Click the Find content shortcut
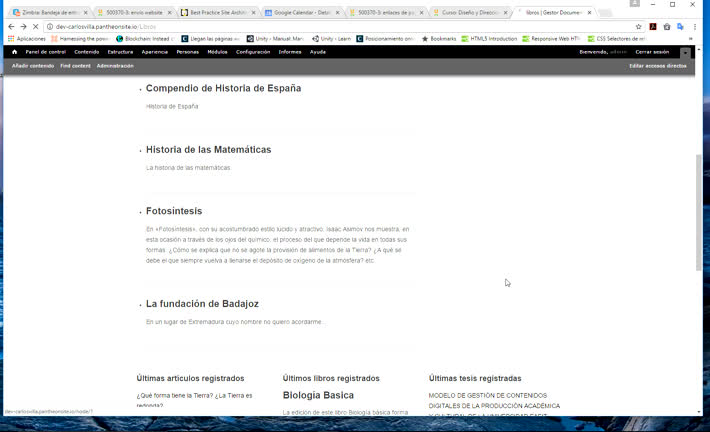The height and width of the screenshot is (432, 710). pyautogui.click(x=76, y=66)
